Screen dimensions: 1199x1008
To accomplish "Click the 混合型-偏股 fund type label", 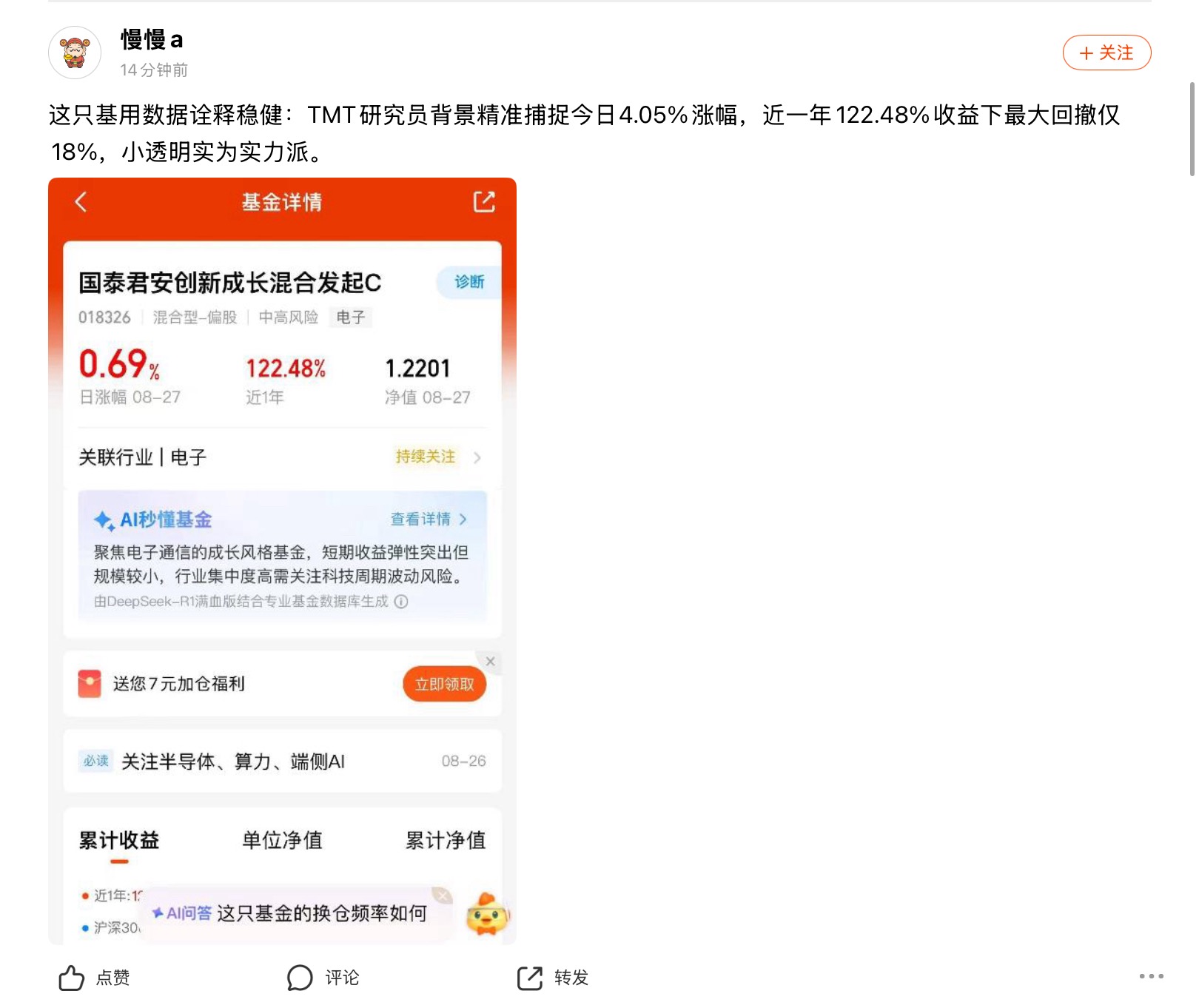I will click(x=195, y=317).
